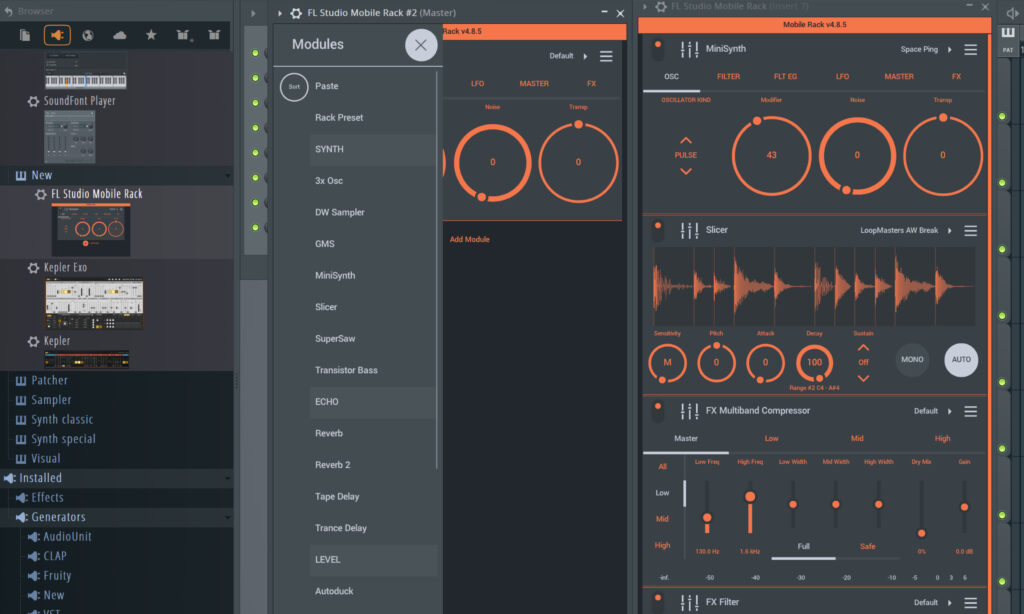The width and height of the screenshot is (1024, 614).
Task: Select the Kepler Exo plugin thumbnail
Action: pyautogui.click(x=94, y=304)
